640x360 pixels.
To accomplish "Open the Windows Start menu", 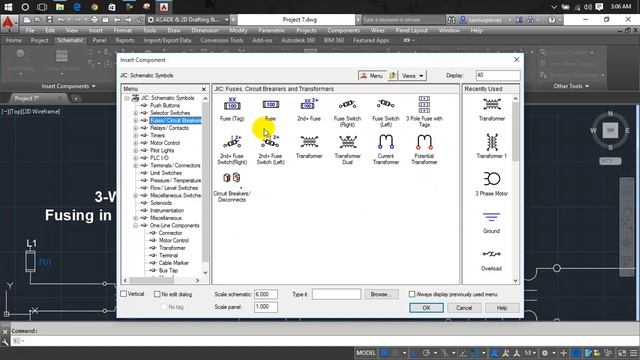I will tap(8, 7).
